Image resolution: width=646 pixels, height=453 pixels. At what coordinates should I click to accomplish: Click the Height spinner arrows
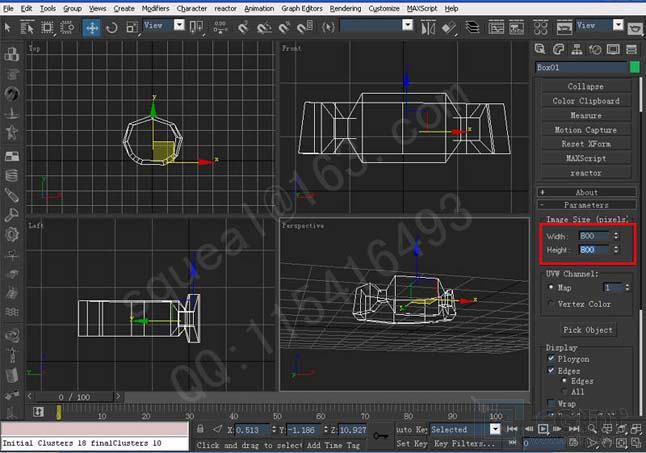click(616, 250)
